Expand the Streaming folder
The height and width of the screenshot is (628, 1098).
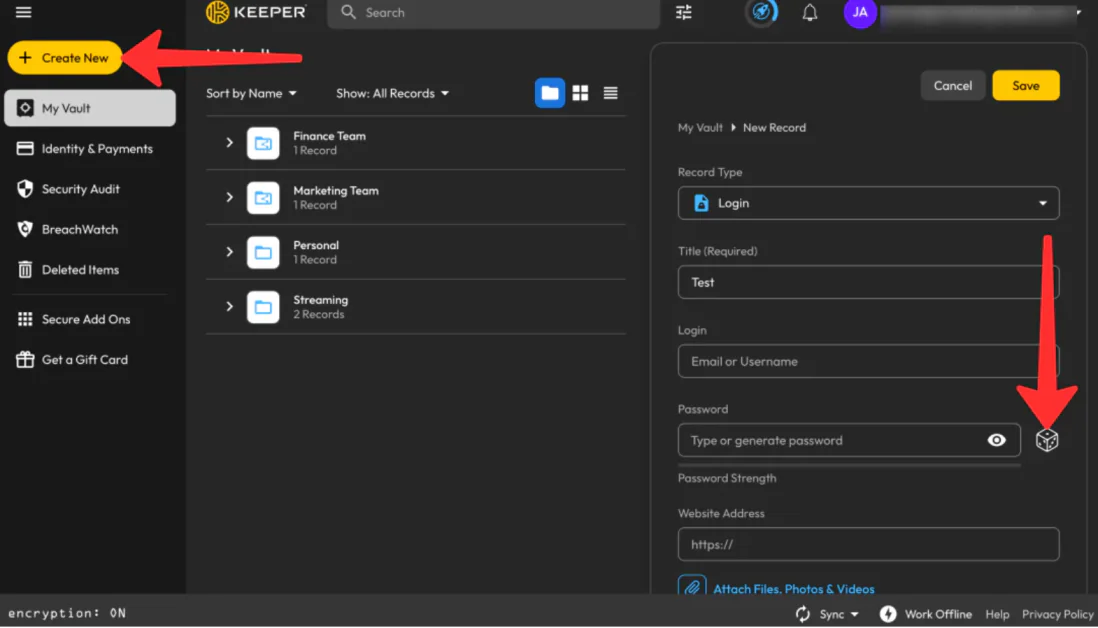[229, 307]
